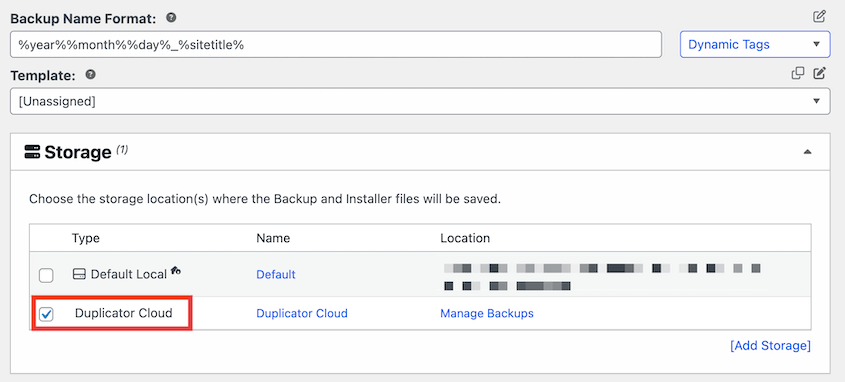Open the Dynamic Tags dropdown

tap(754, 44)
